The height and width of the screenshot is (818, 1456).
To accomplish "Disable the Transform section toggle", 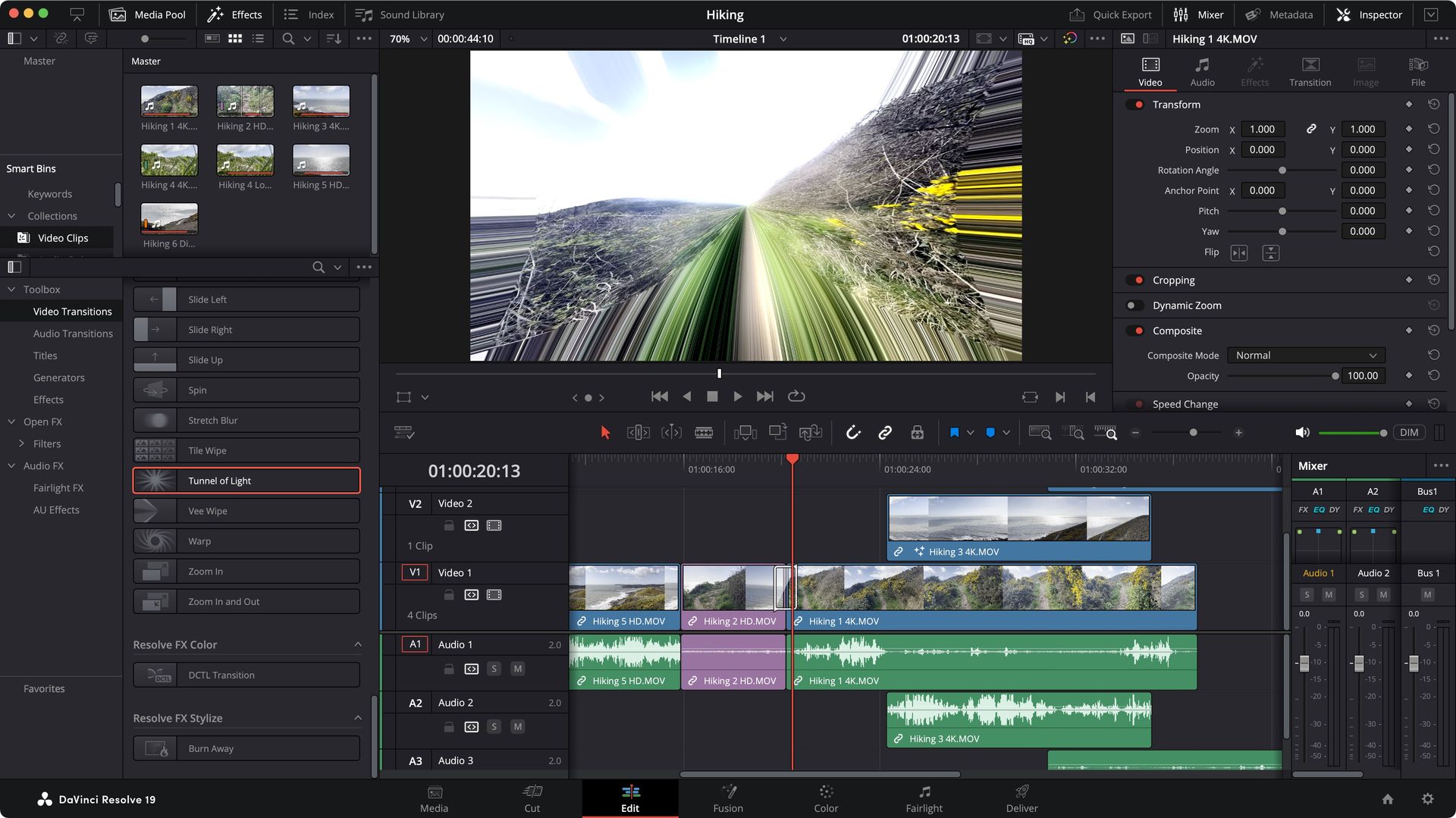I will click(x=1134, y=104).
